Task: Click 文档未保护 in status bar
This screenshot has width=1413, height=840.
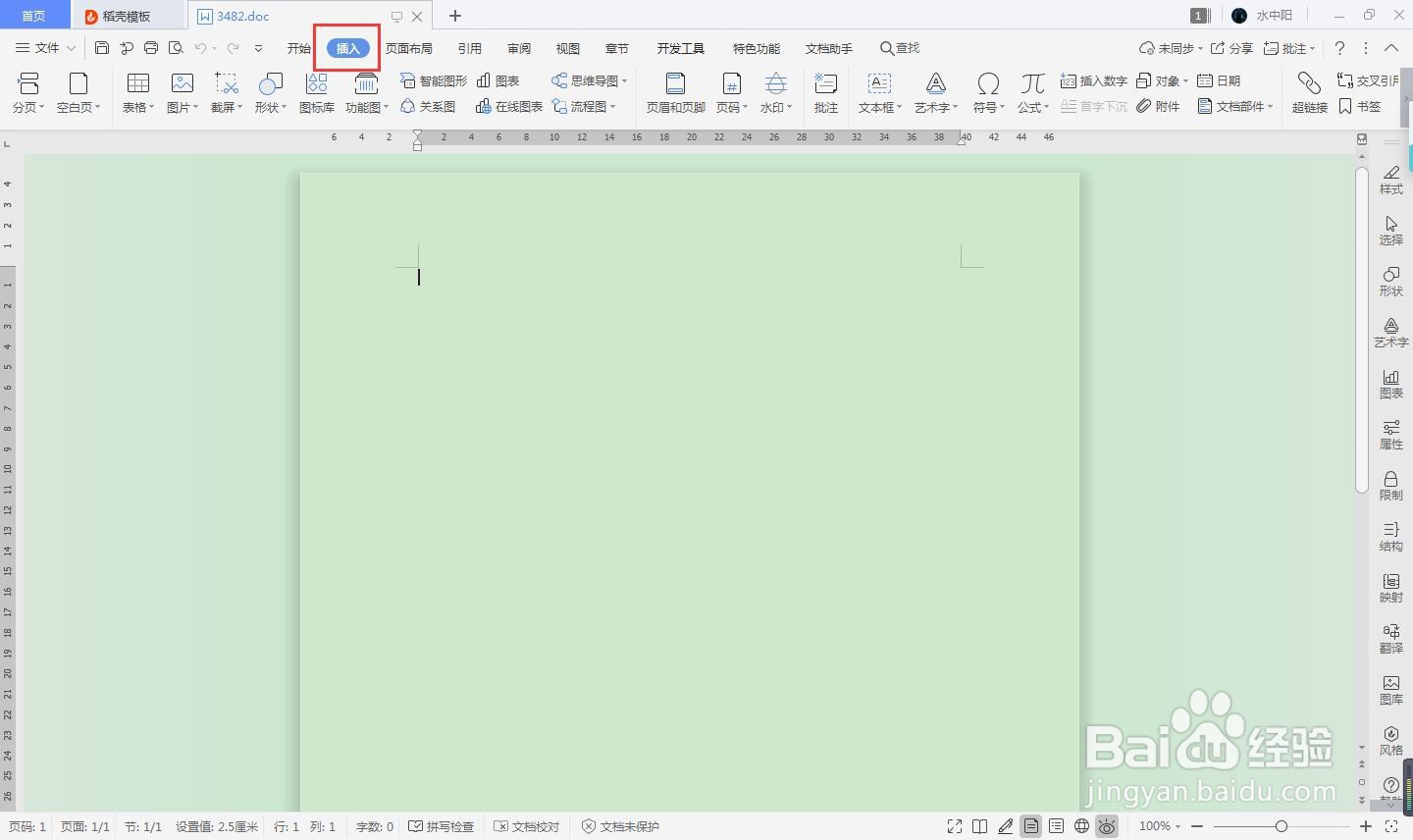Action: (620, 826)
